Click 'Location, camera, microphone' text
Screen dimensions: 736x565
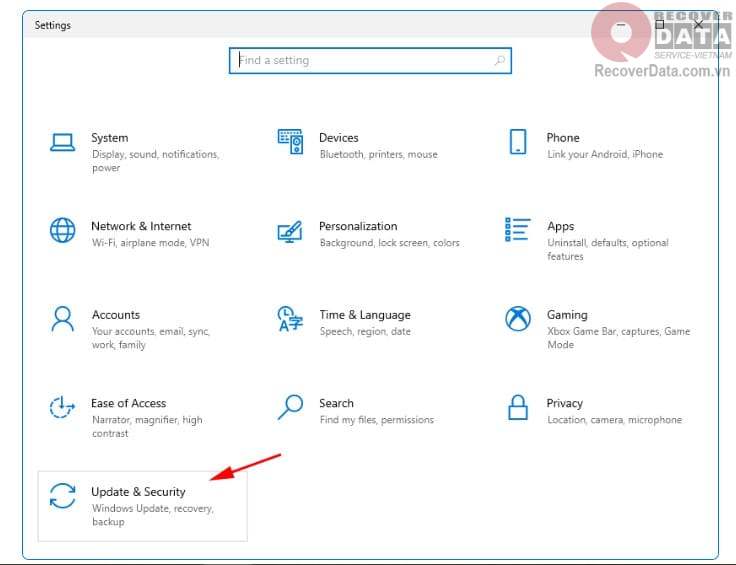pyautogui.click(x=614, y=420)
